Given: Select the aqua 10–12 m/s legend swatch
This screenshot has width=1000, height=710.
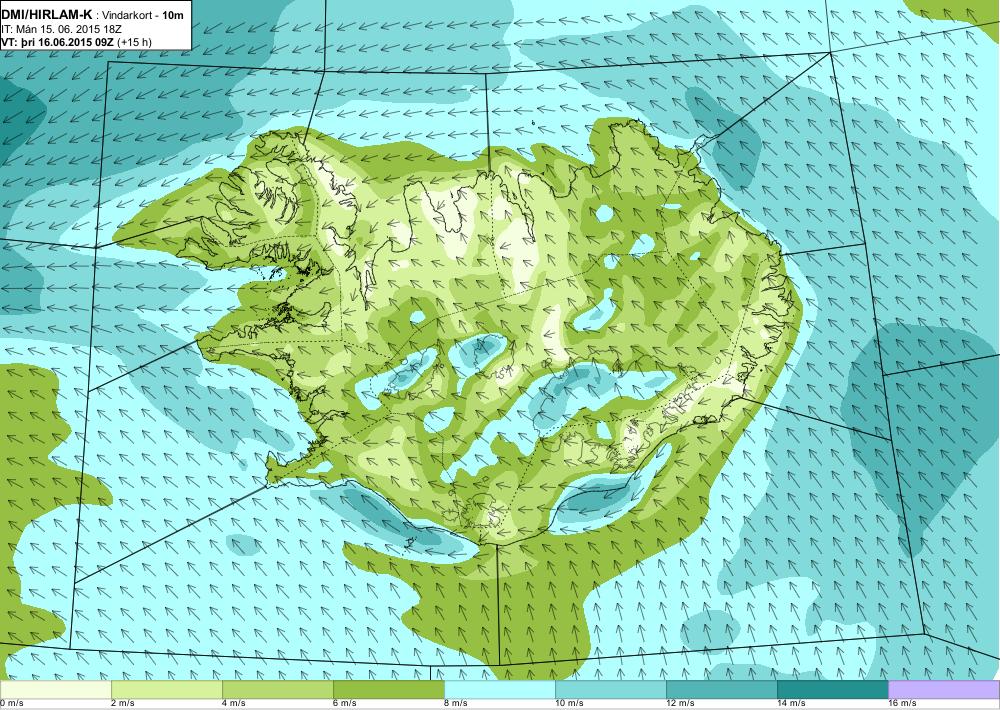Looking at the screenshot, I should click(610, 690).
